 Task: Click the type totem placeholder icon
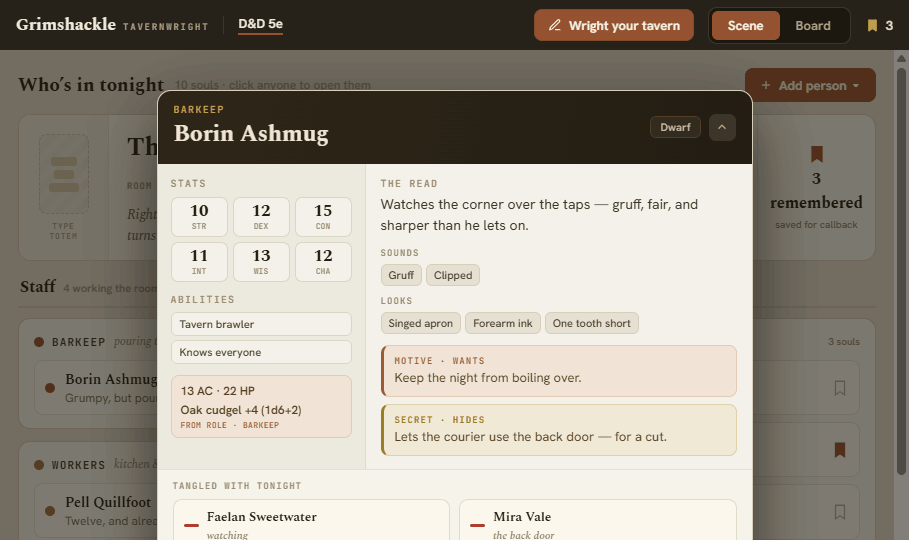pyautogui.click(x=64, y=174)
